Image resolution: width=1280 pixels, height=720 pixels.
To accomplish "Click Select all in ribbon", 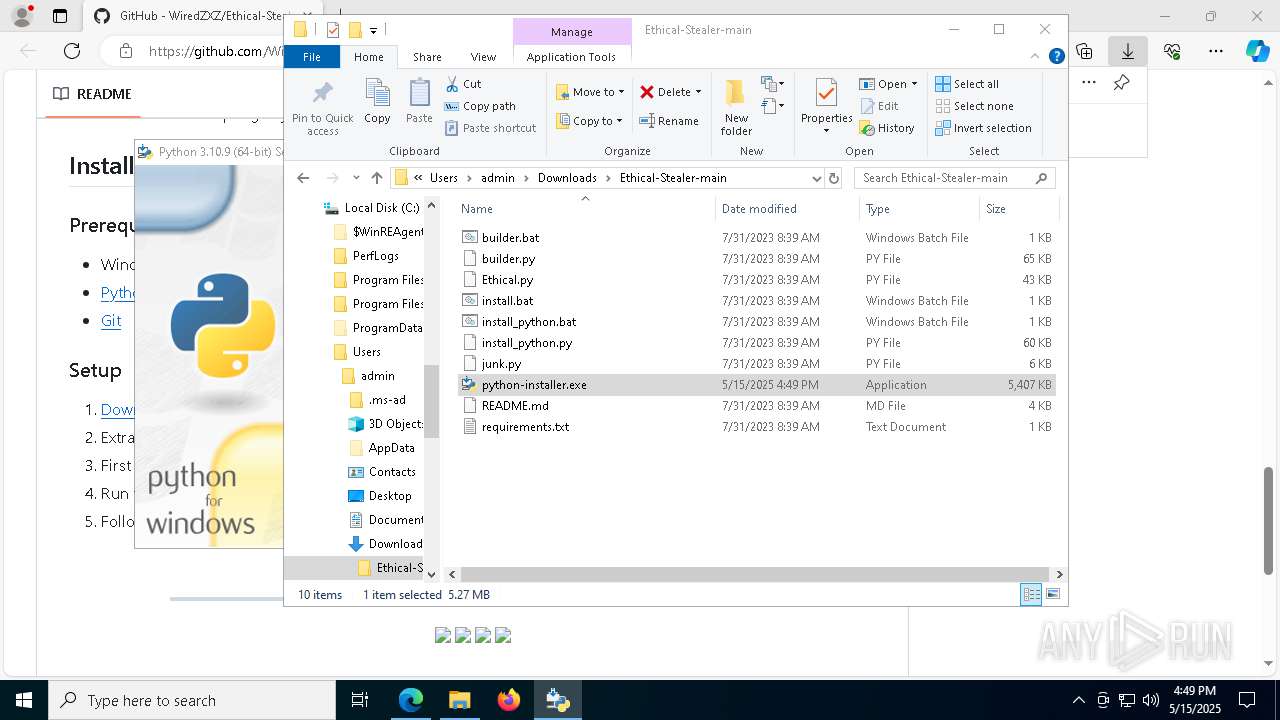I will (x=967, y=84).
